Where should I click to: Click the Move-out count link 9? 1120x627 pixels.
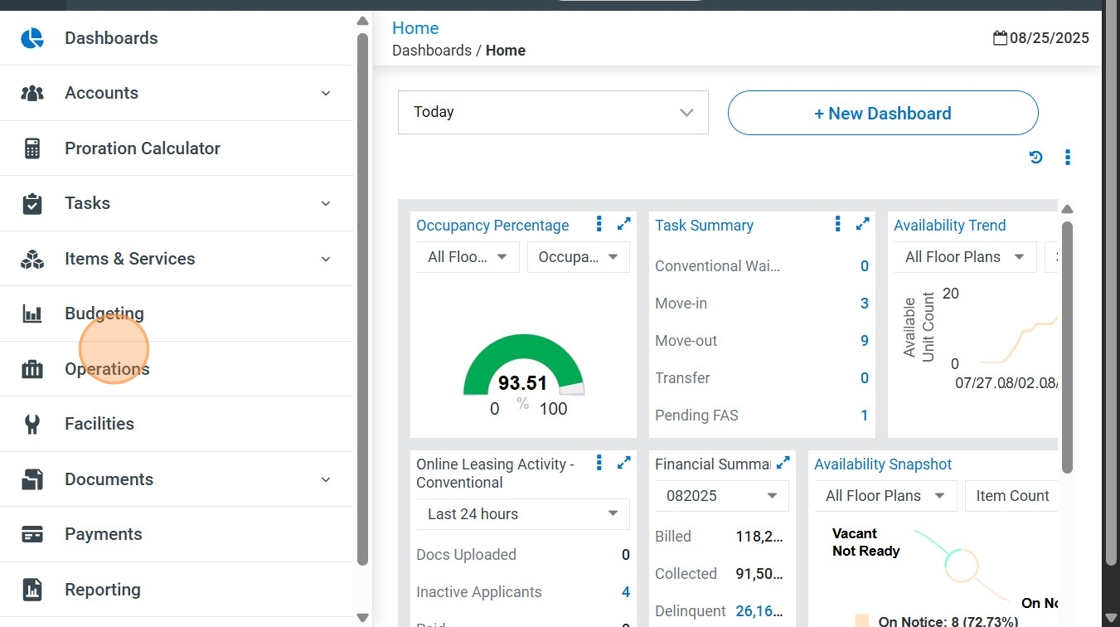click(x=864, y=341)
